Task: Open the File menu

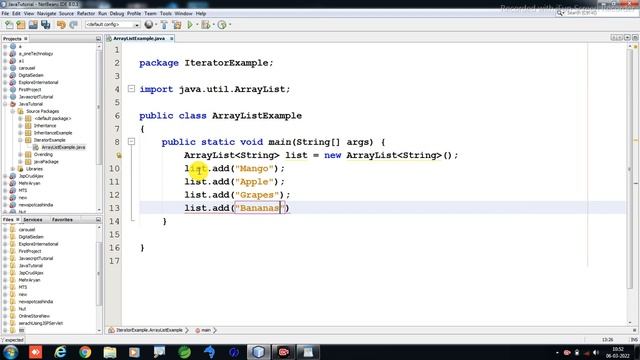Action: click(5, 13)
